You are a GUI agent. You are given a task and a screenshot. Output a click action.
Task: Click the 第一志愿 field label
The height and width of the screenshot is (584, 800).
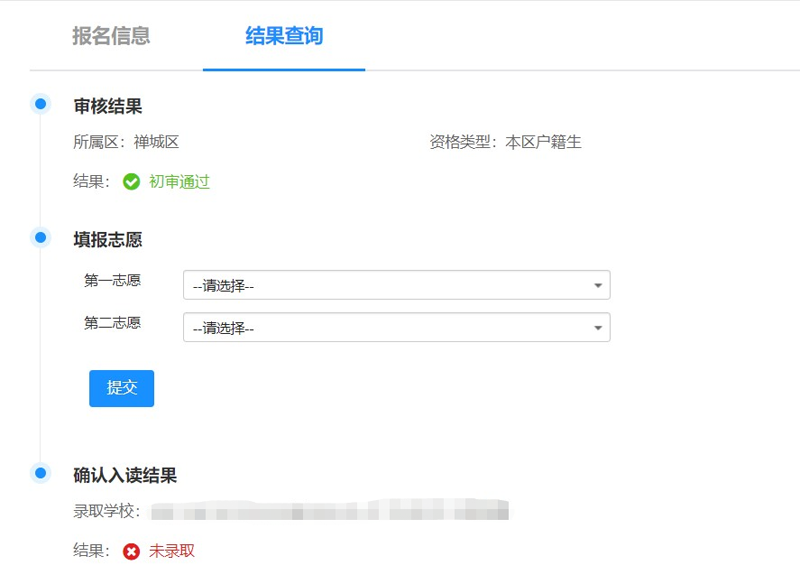(x=112, y=281)
